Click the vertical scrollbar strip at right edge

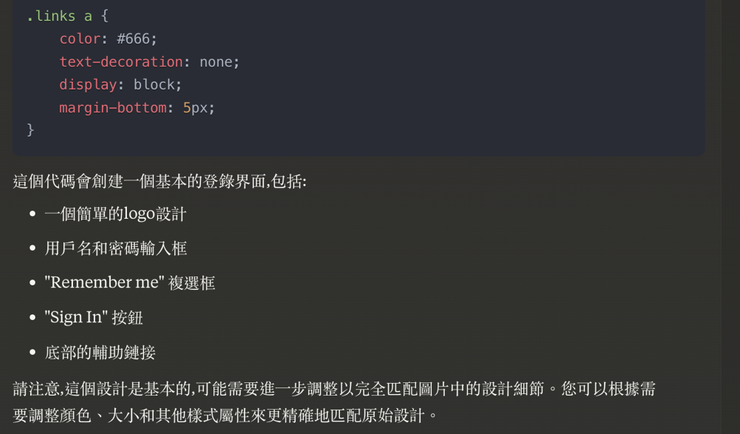[730, 217]
